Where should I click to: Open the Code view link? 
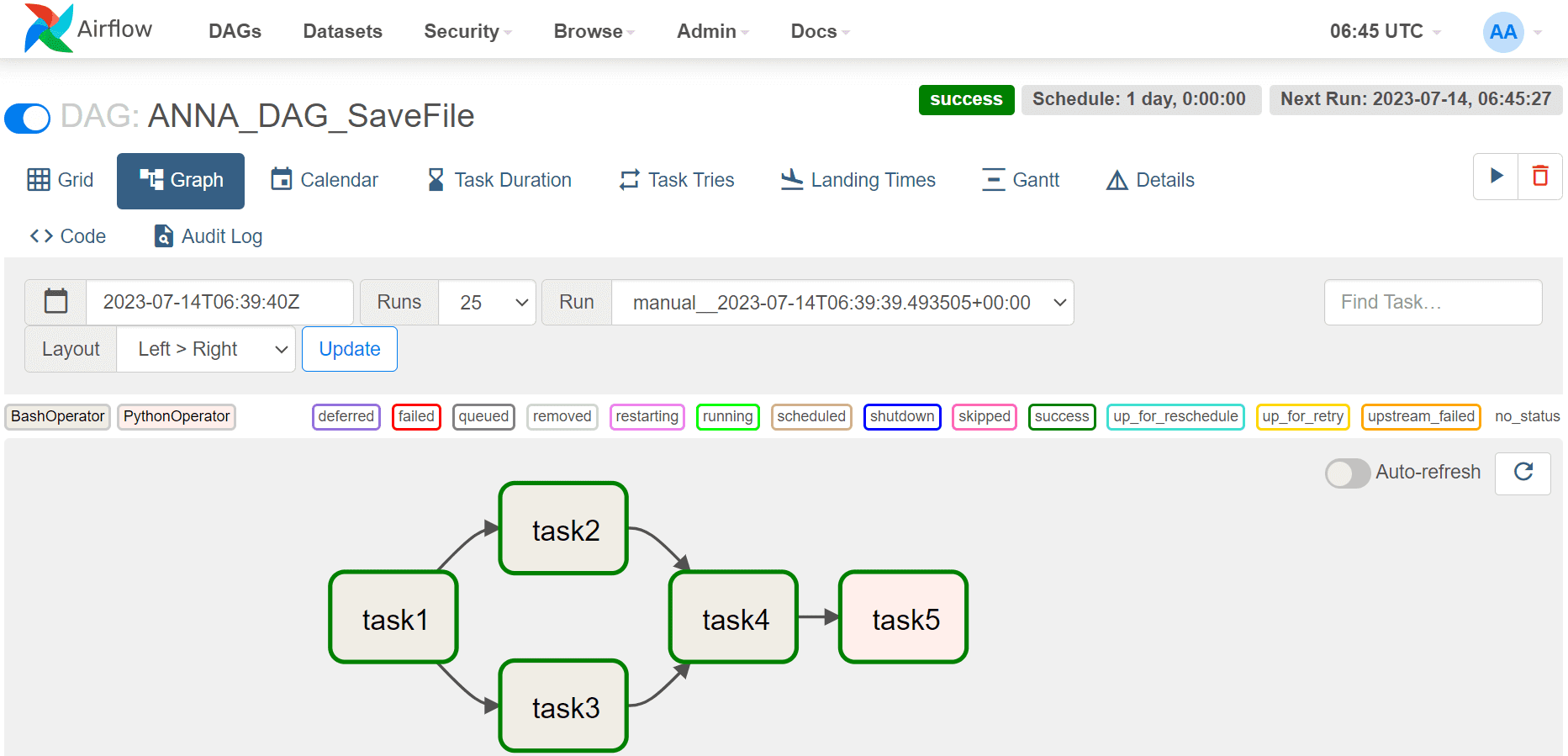click(68, 236)
